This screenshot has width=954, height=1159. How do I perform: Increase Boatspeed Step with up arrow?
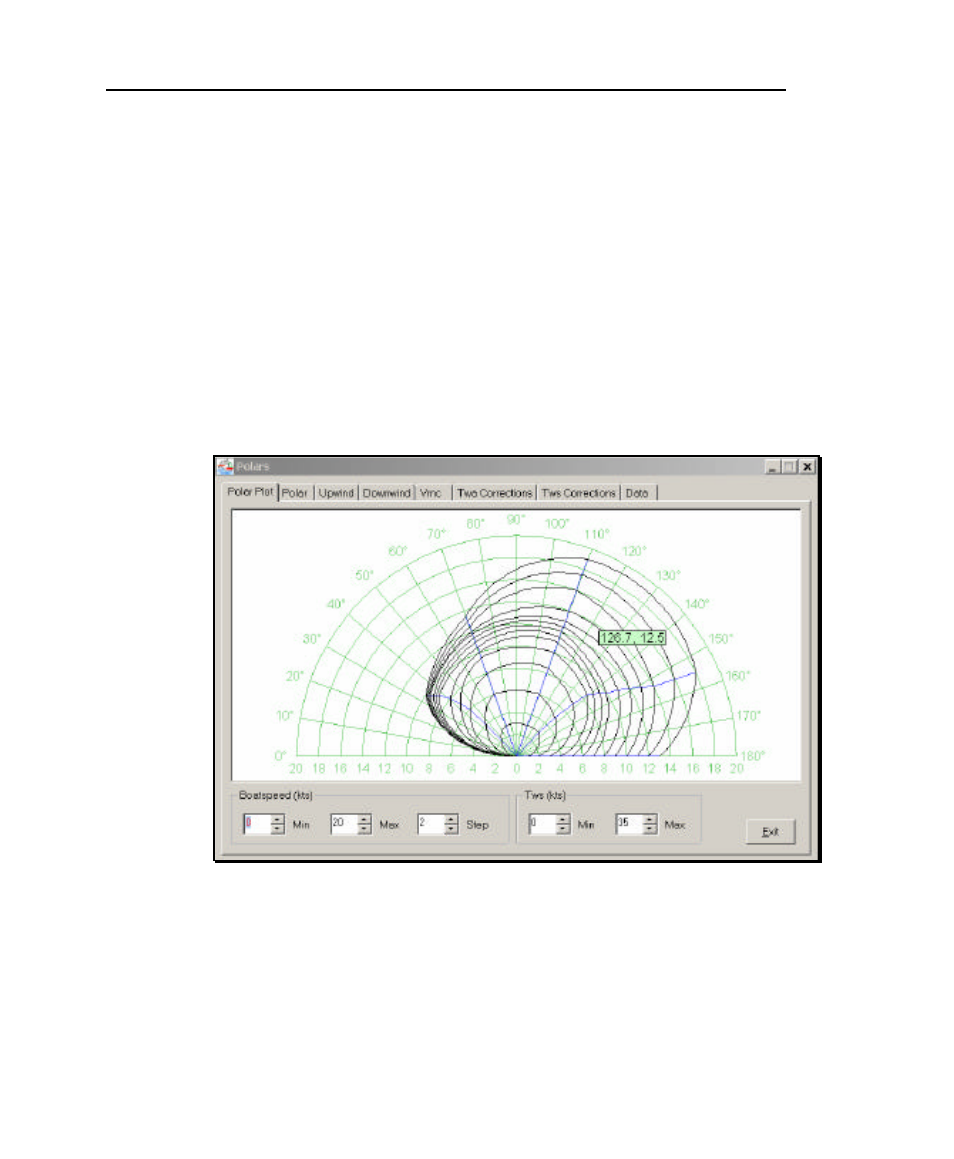(x=452, y=819)
